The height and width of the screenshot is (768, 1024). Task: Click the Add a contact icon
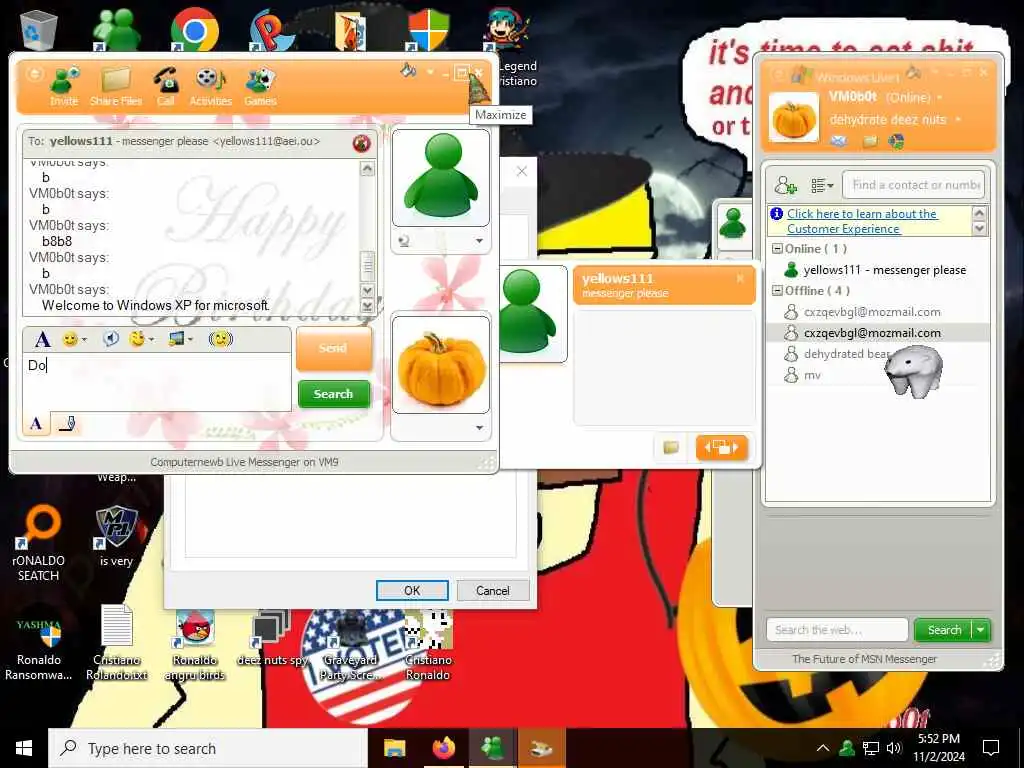[x=786, y=185]
